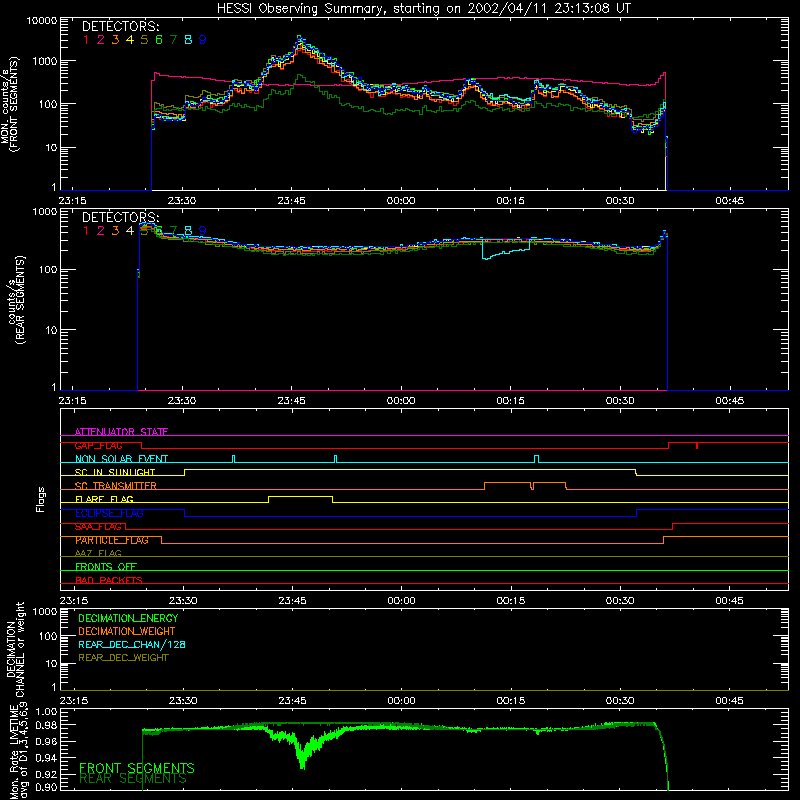Select detector 7 in front segments legend
The image size is (800, 800).
coord(173,40)
